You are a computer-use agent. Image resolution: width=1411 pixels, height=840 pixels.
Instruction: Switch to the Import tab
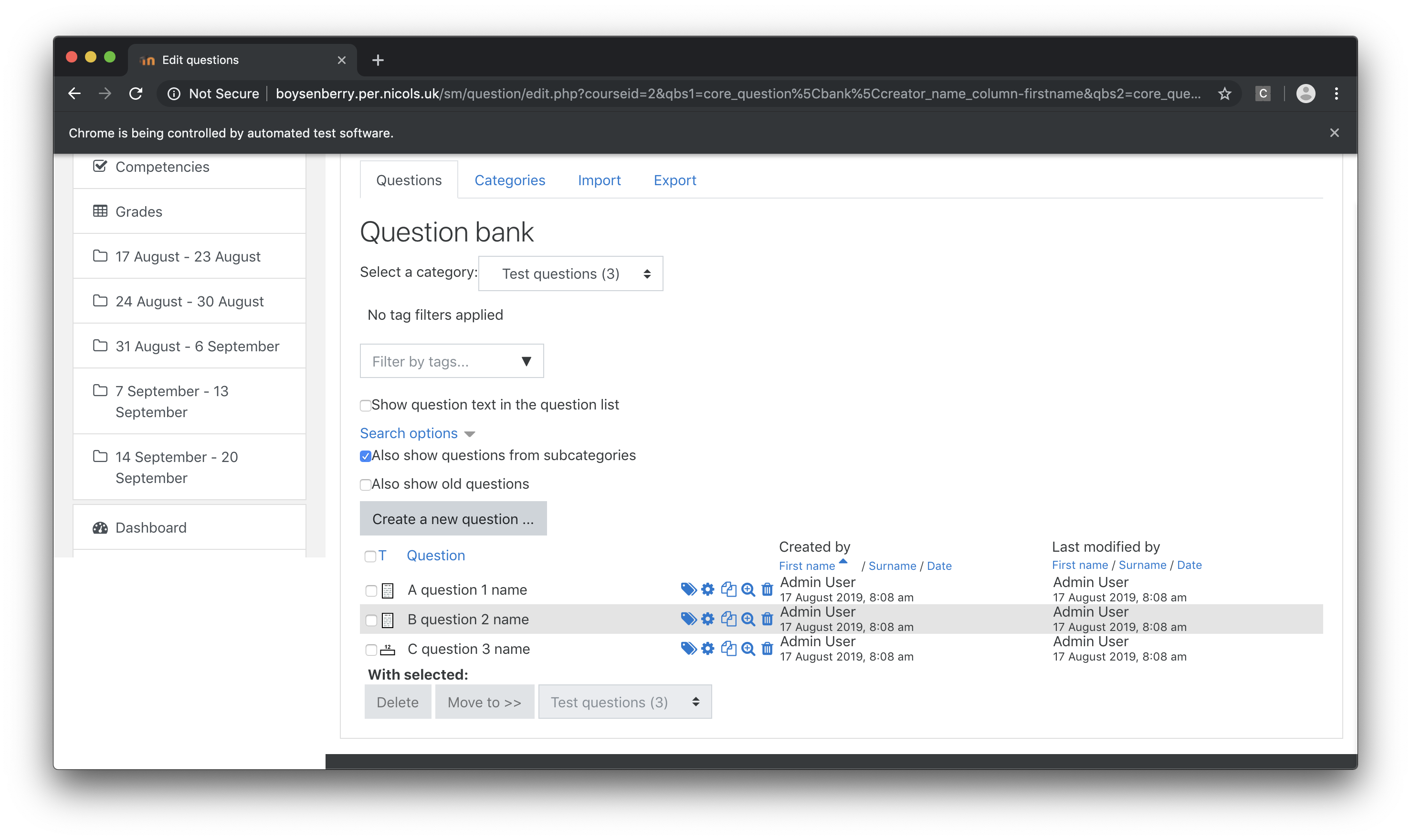point(599,180)
